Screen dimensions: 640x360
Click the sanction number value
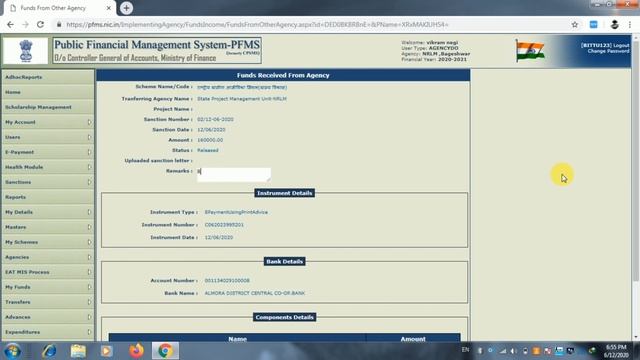coord(215,119)
